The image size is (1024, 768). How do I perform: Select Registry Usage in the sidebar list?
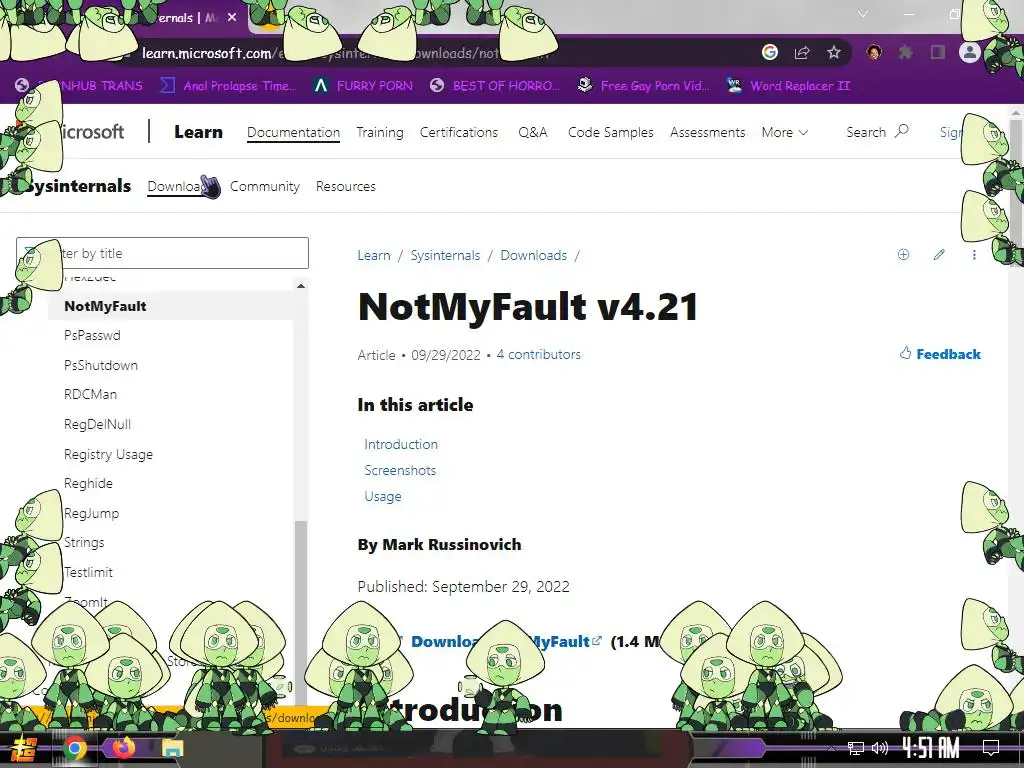(108, 454)
